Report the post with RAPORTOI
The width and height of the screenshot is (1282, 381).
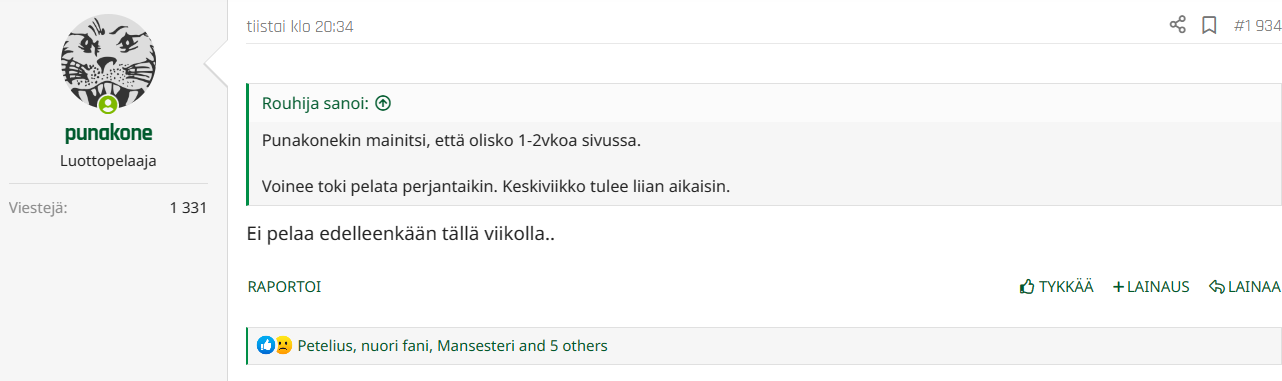point(285,287)
